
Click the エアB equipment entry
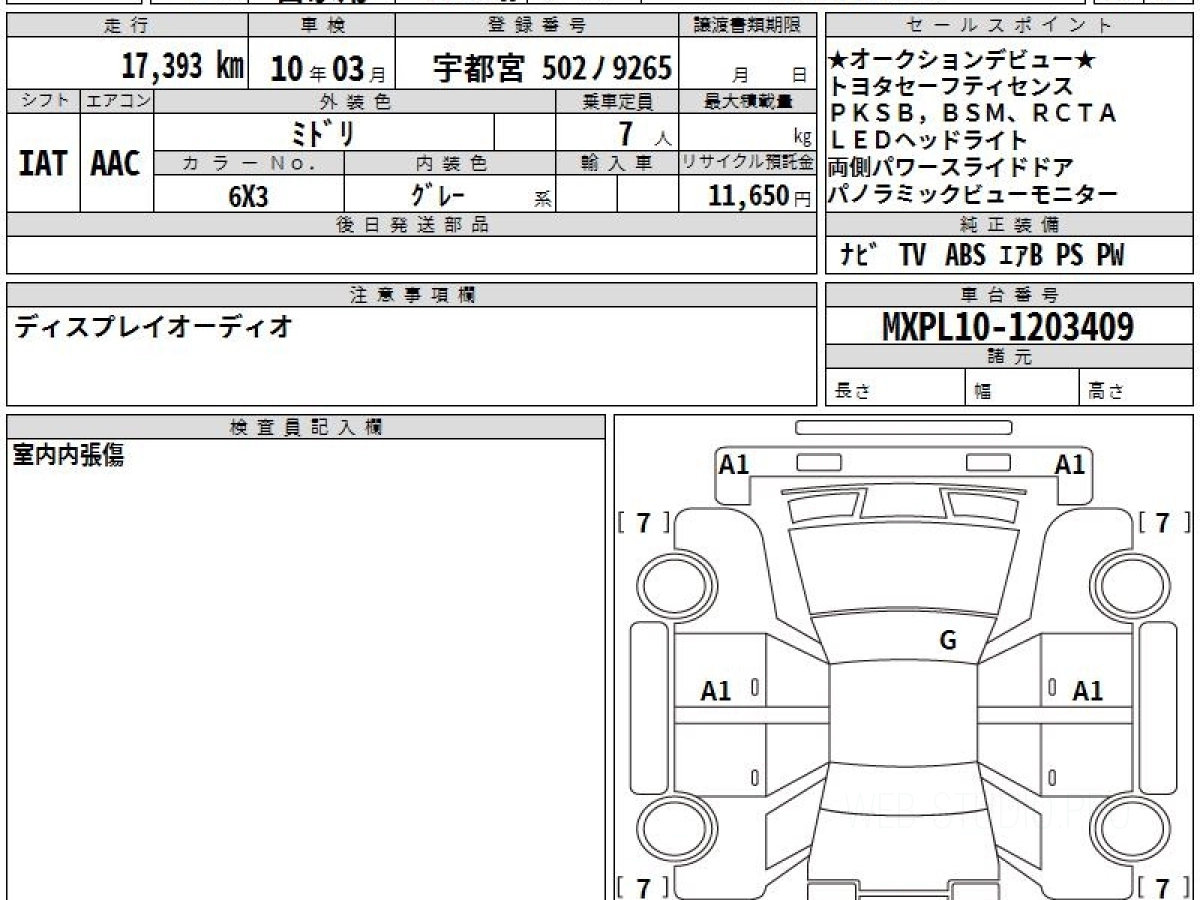(x=1021, y=256)
